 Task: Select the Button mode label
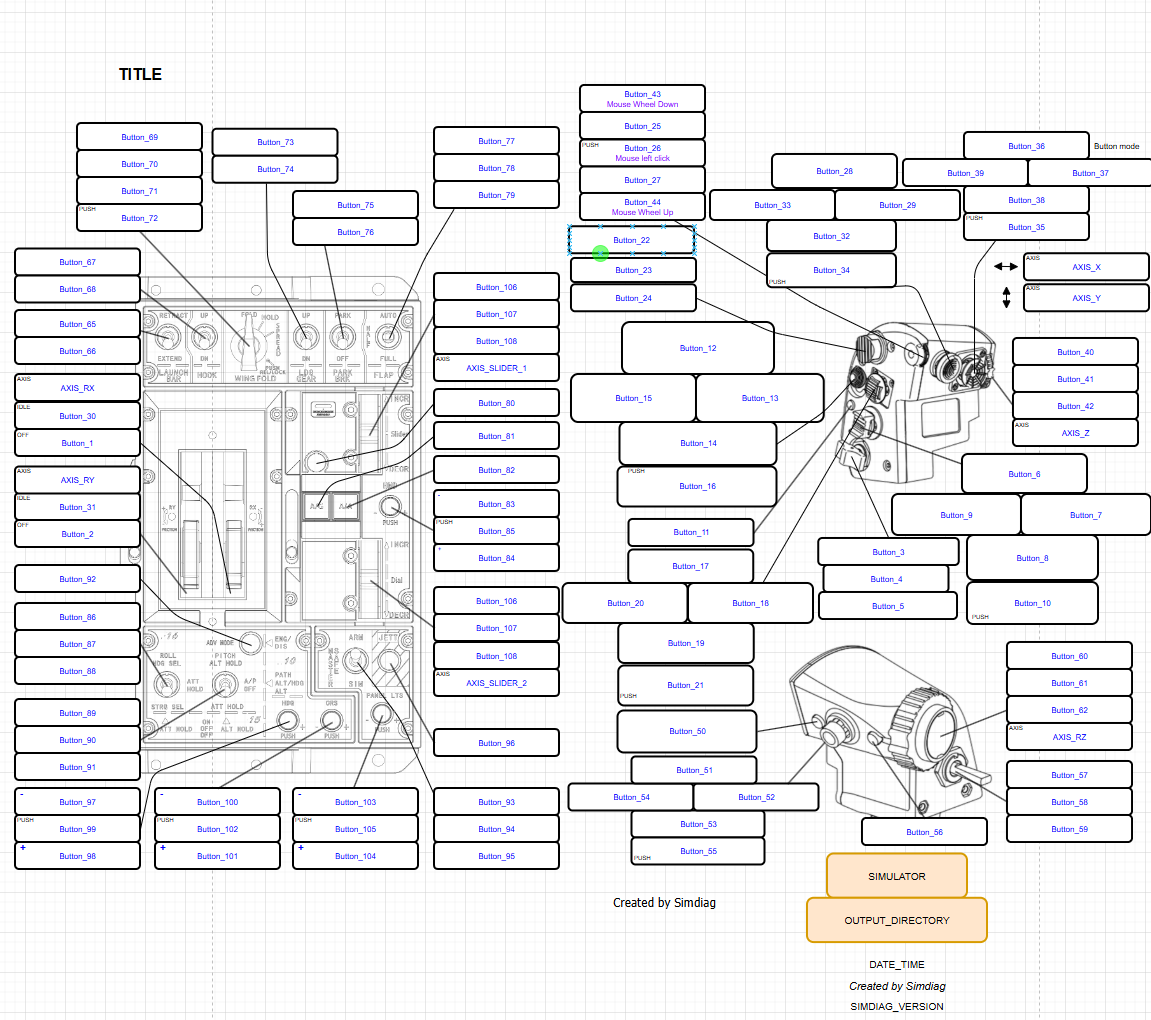[1116, 146]
